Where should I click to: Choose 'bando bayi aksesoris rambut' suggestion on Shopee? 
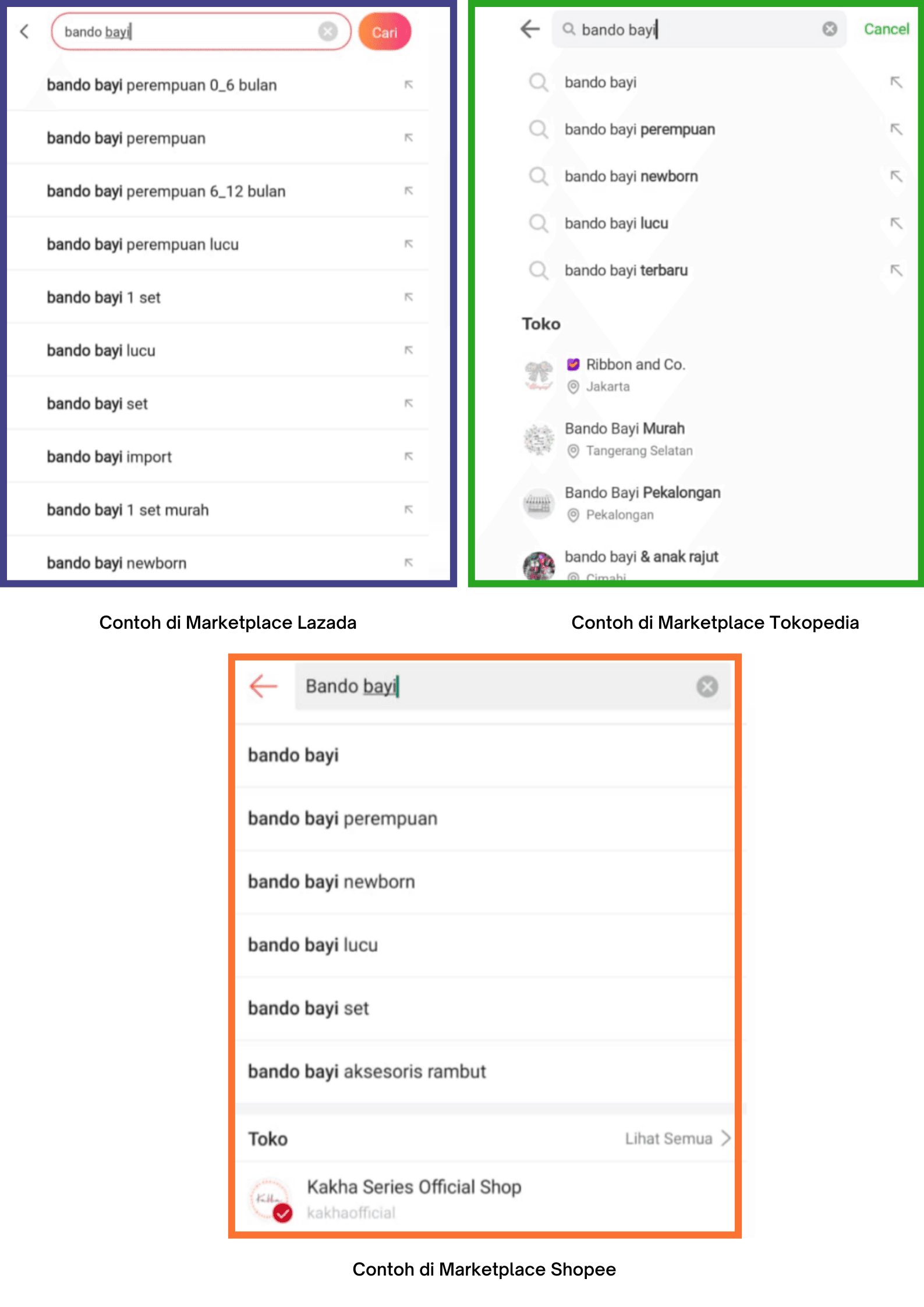click(367, 1071)
